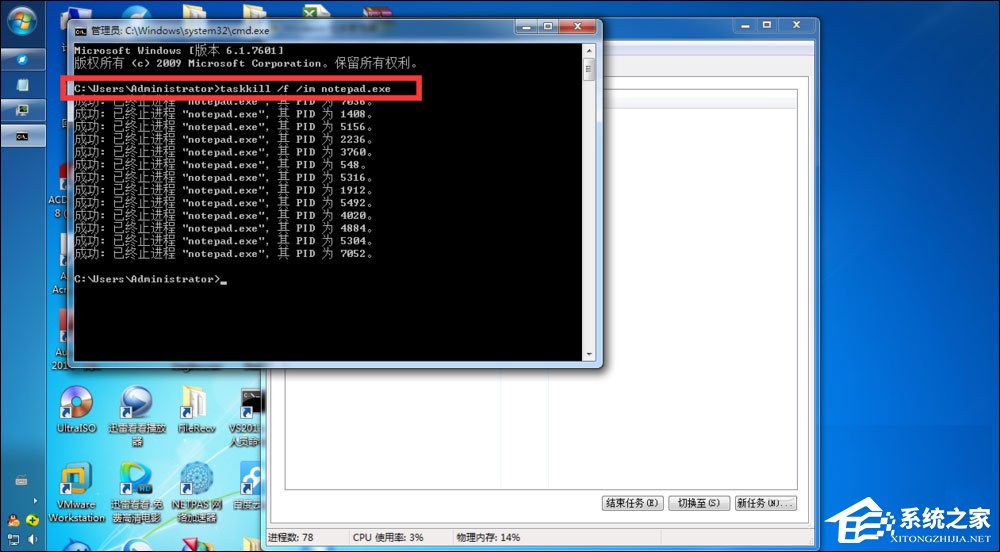Open the Windows Start orb
The image size is (1000, 552).
[22, 18]
